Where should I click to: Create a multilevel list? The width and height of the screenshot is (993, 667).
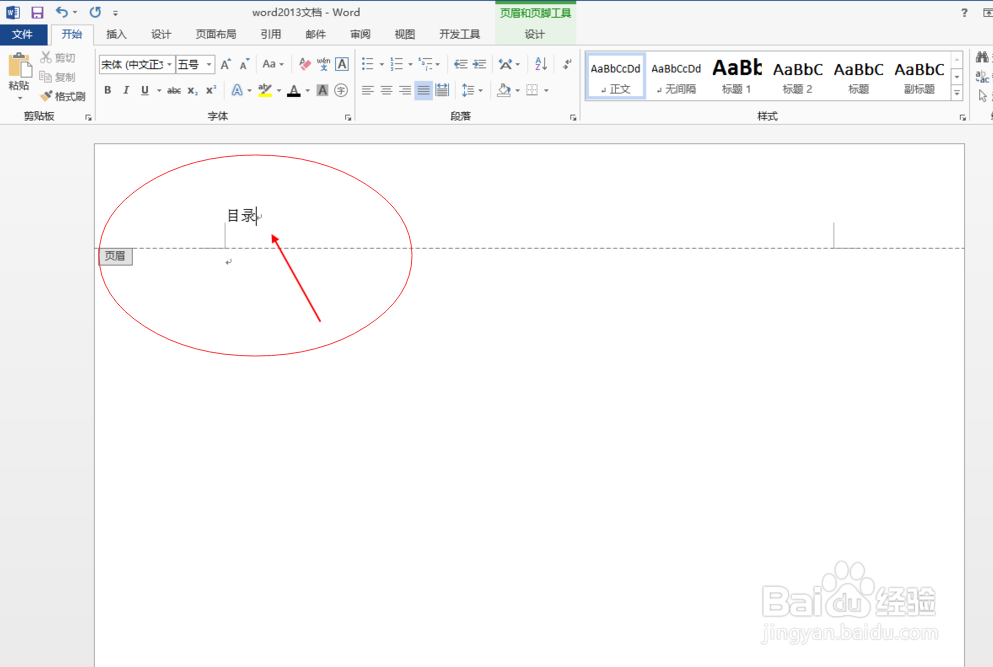pyautogui.click(x=426, y=64)
